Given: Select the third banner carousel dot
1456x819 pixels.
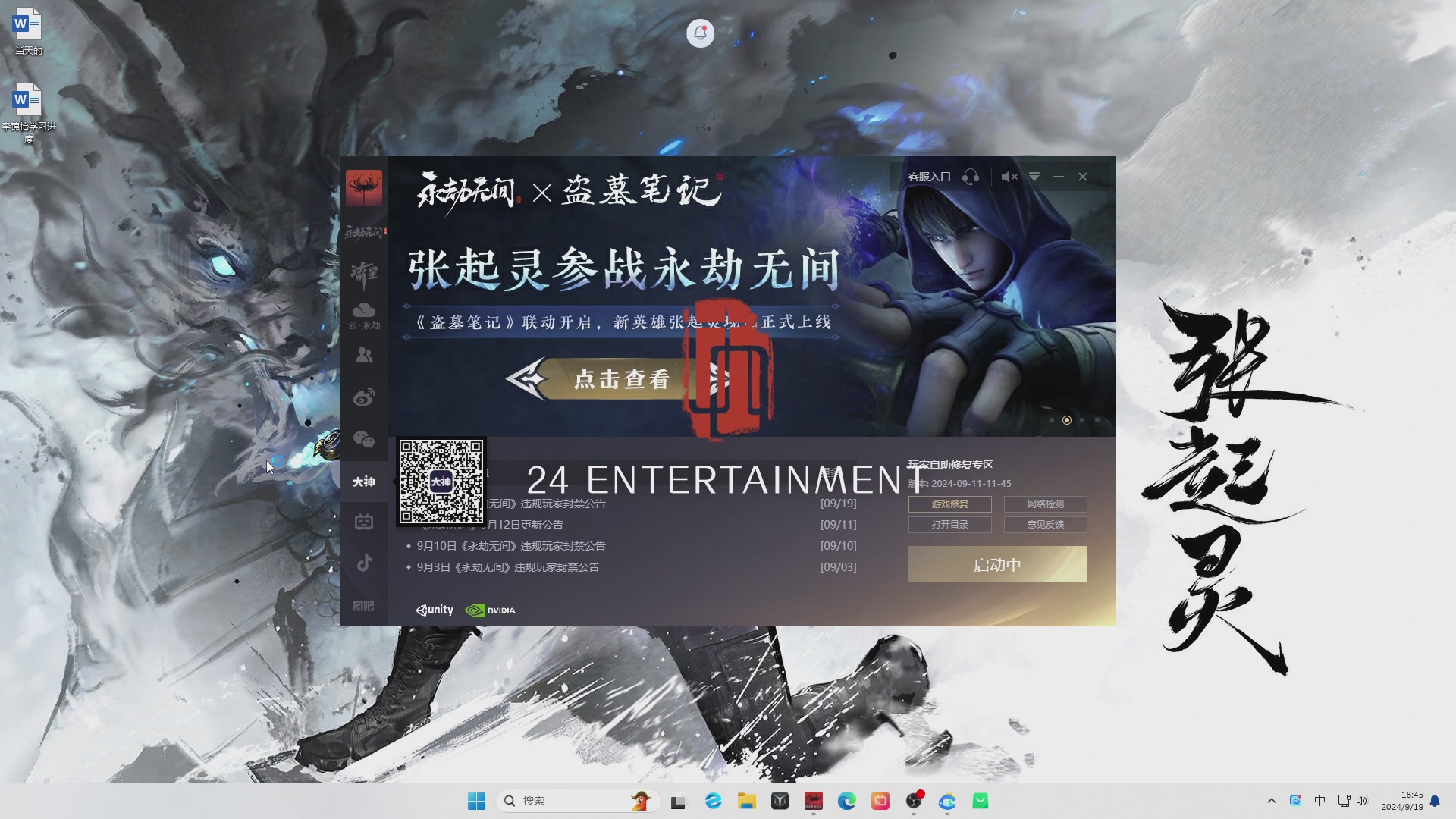Looking at the screenshot, I should point(1082,420).
